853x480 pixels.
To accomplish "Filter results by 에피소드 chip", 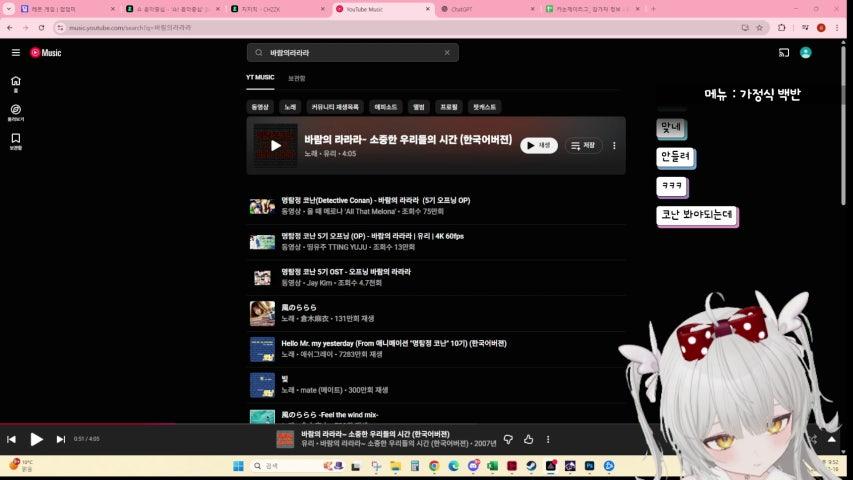I will click(x=386, y=107).
